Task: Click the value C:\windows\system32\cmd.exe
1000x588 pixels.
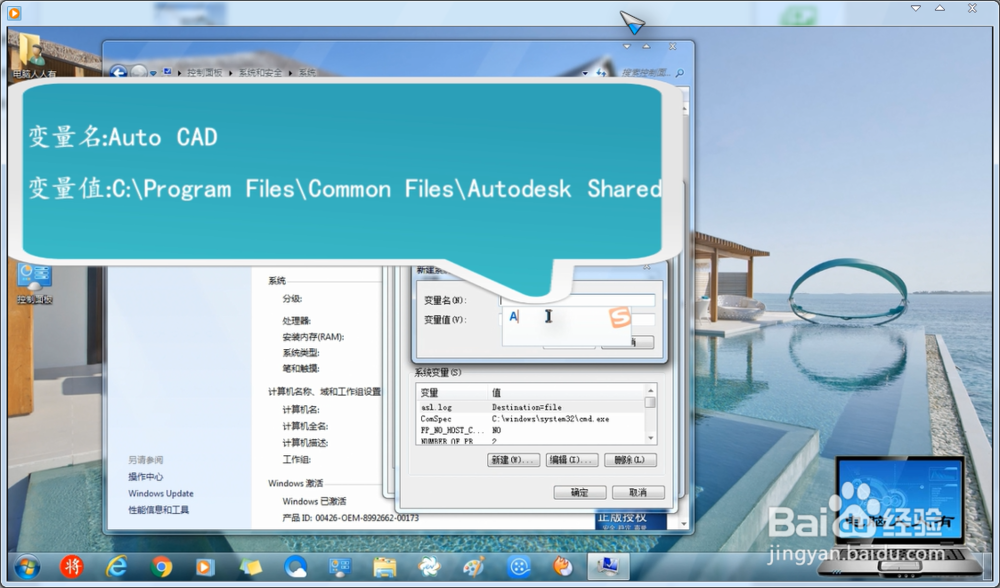Action: 550,419
